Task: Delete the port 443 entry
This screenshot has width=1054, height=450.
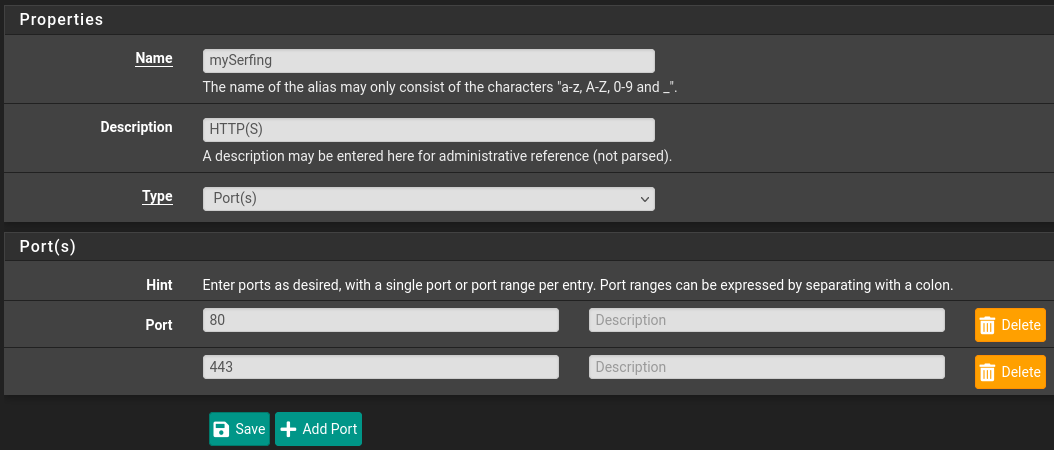Action: click(1010, 372)
